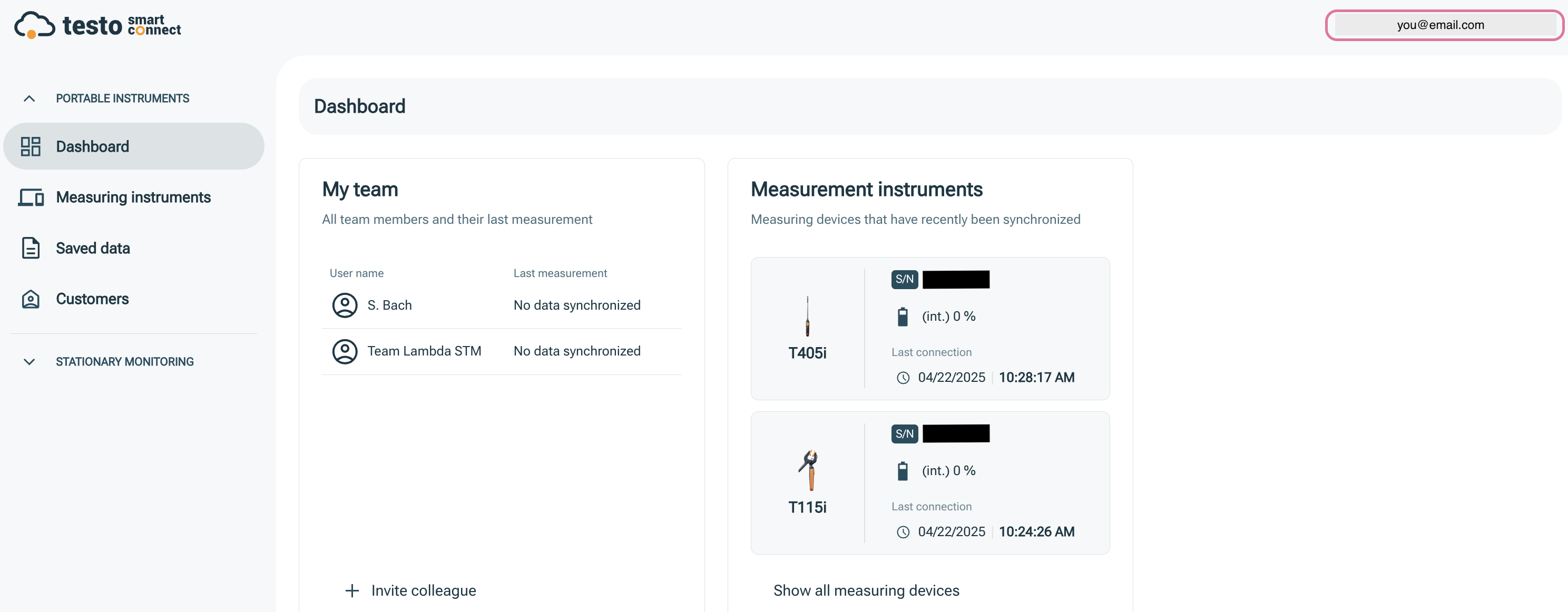Navigate to Customers in the sidebar
Screen dimensions: 1568x612
pos(93,299)
